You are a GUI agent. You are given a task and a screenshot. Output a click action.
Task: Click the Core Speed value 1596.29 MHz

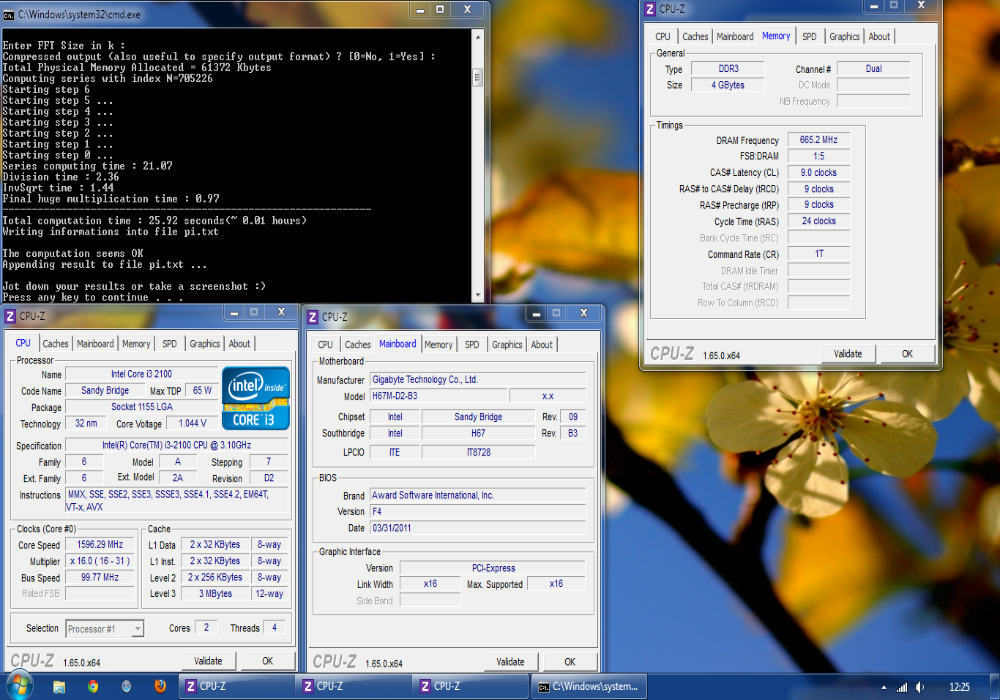coord(100,544)
